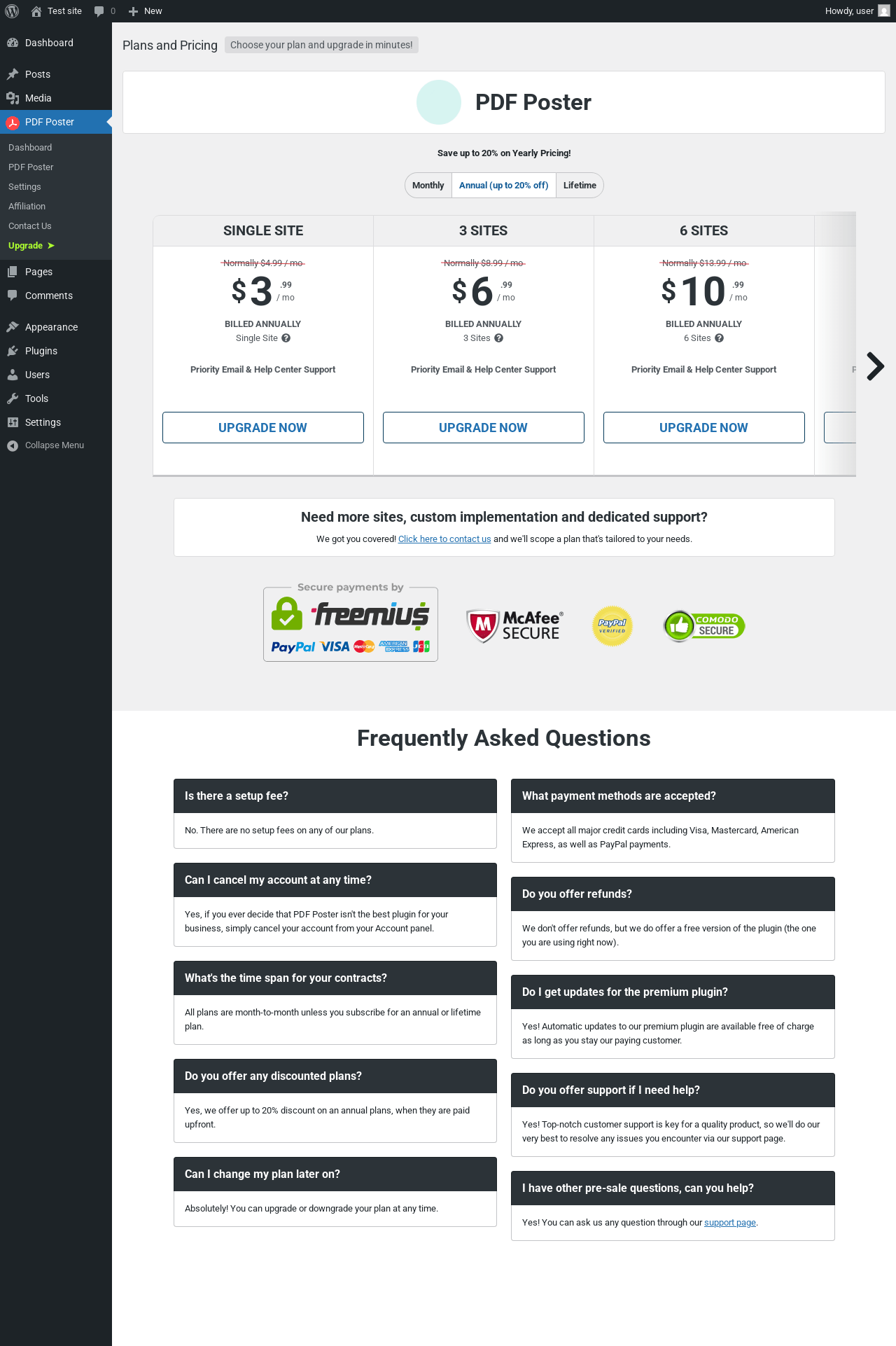
Task: Click 'What payment methods are accepted?' heading
Action: 673,796
